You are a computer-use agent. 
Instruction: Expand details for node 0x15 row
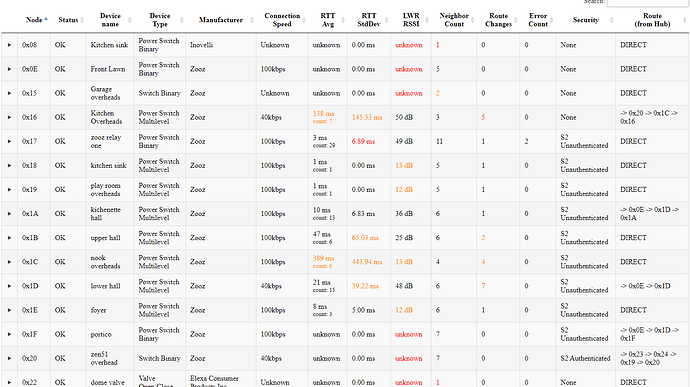point(9,93)
